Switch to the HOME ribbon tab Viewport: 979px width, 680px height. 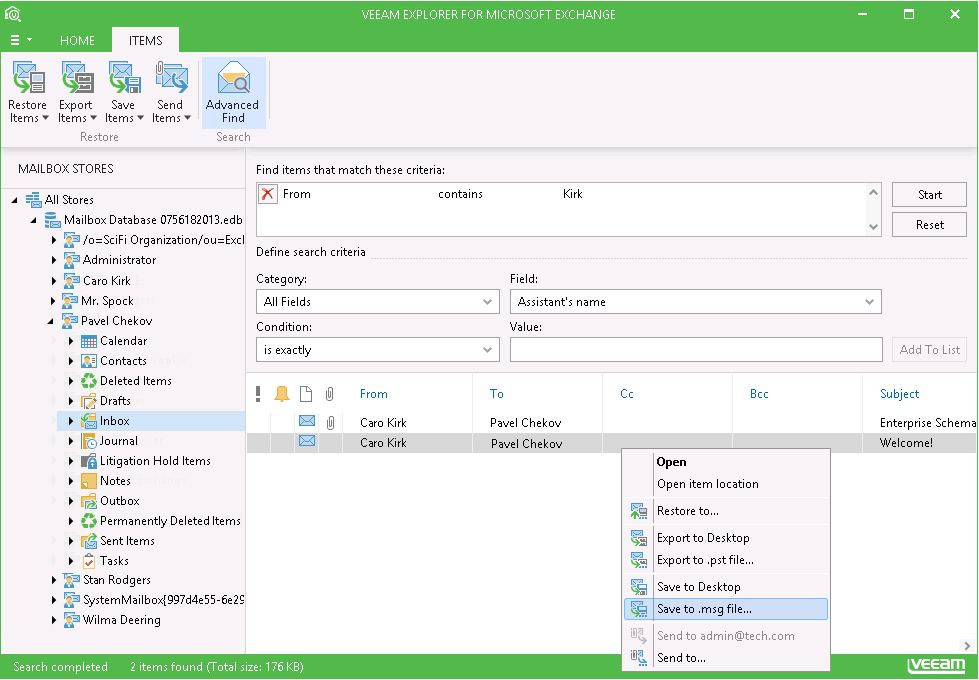77,41
